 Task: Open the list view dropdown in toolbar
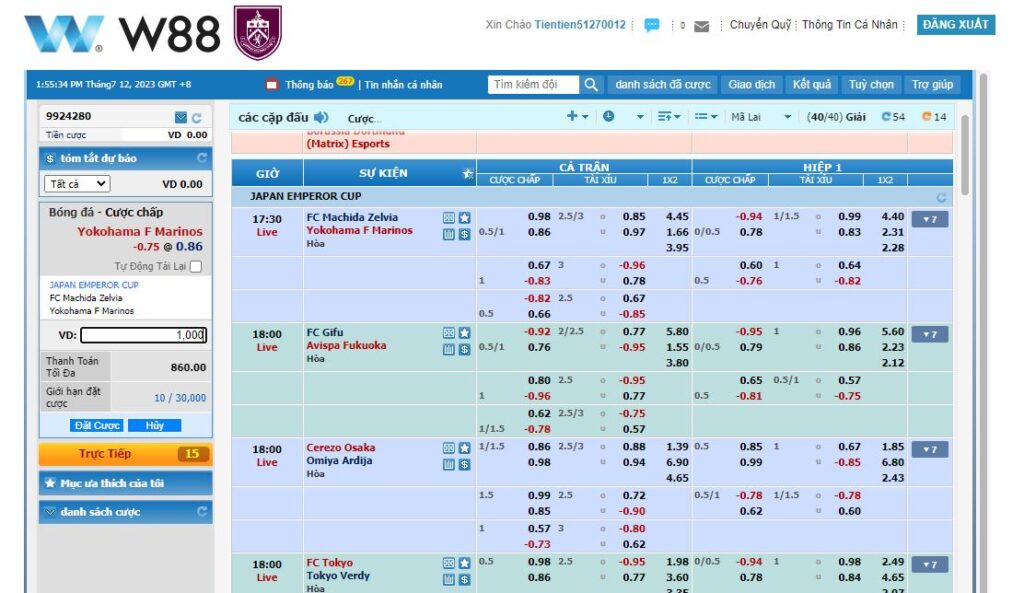tap(705, 116)
